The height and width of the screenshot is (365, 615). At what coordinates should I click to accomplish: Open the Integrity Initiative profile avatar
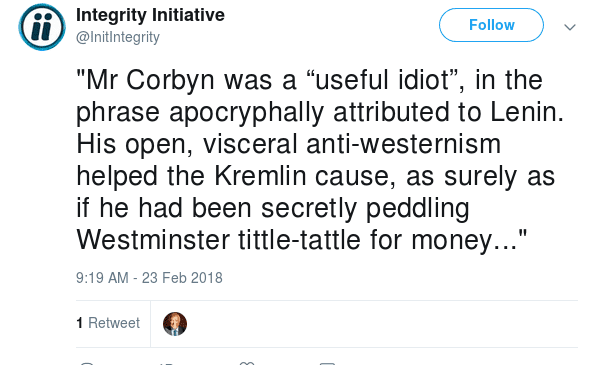(x=42, y=27)
